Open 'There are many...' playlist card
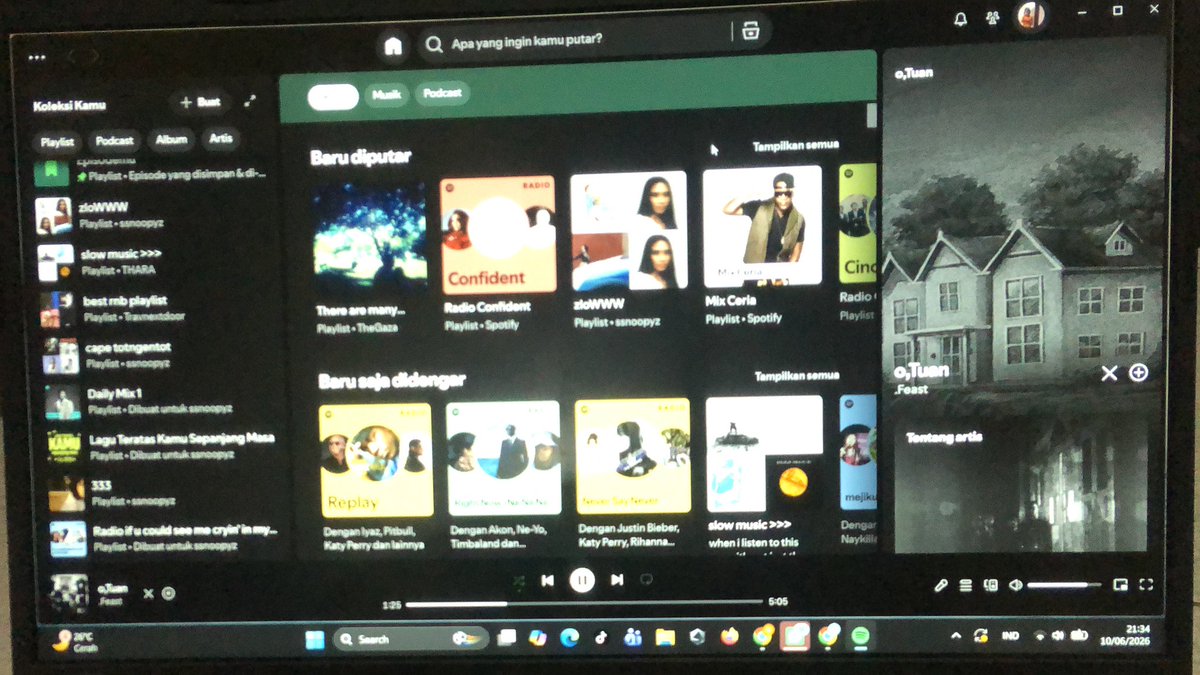The image size is (1200, 675). pos(371,256)
